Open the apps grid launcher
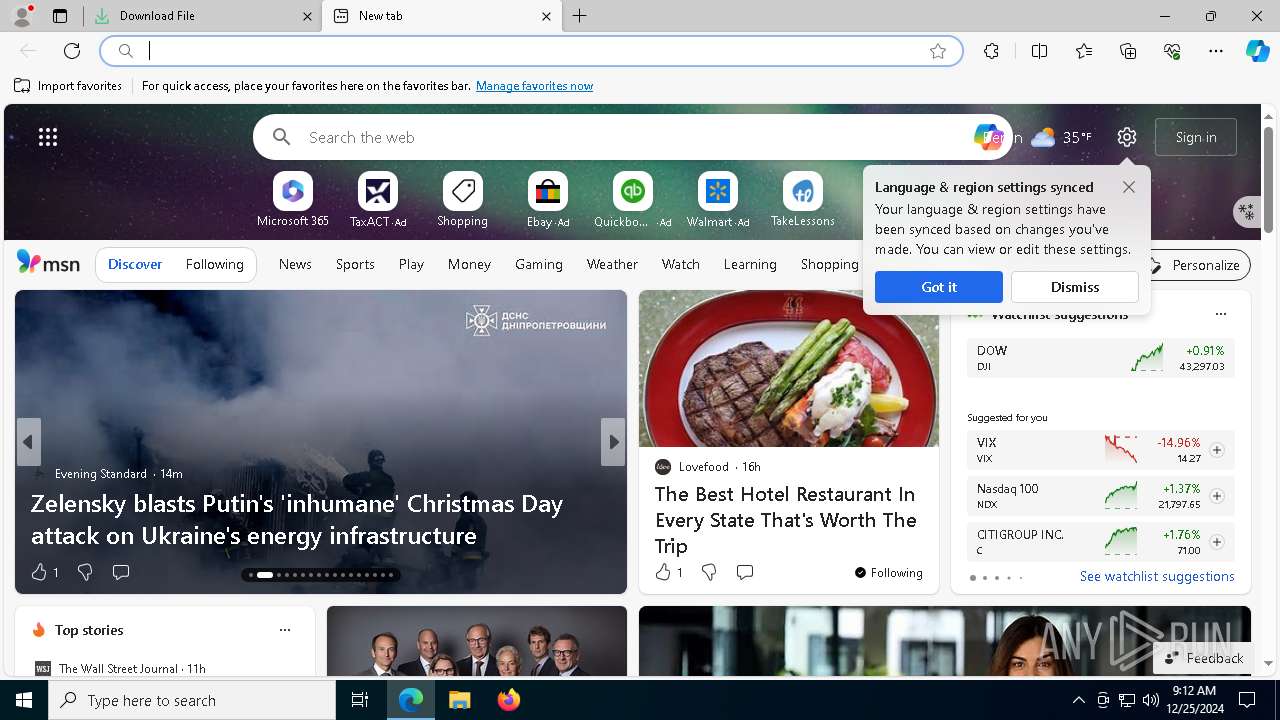The width and height of the screenshot is (1280, 720). (x=48, y=137)
